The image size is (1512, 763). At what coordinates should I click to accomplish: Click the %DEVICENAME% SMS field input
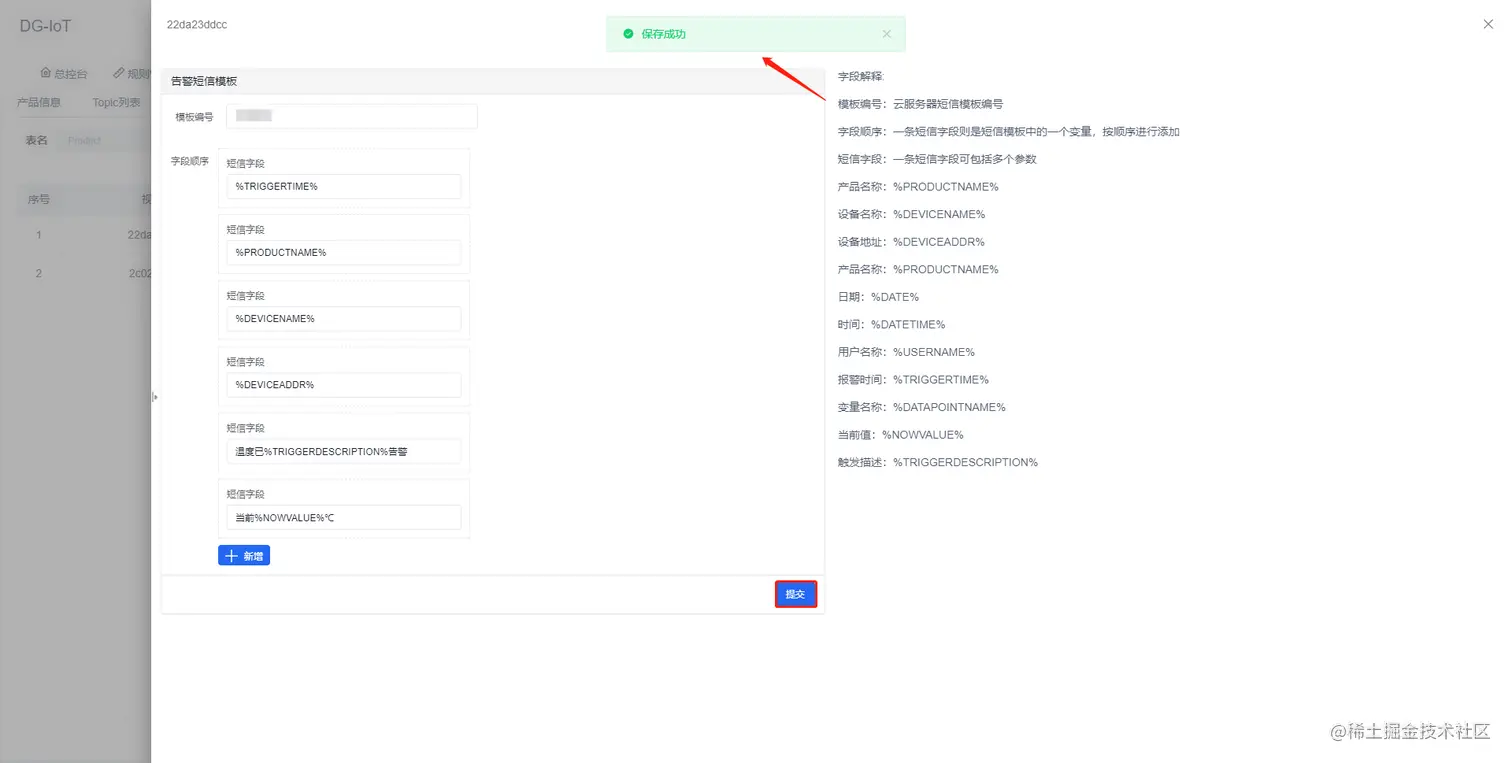pos(344,319)
